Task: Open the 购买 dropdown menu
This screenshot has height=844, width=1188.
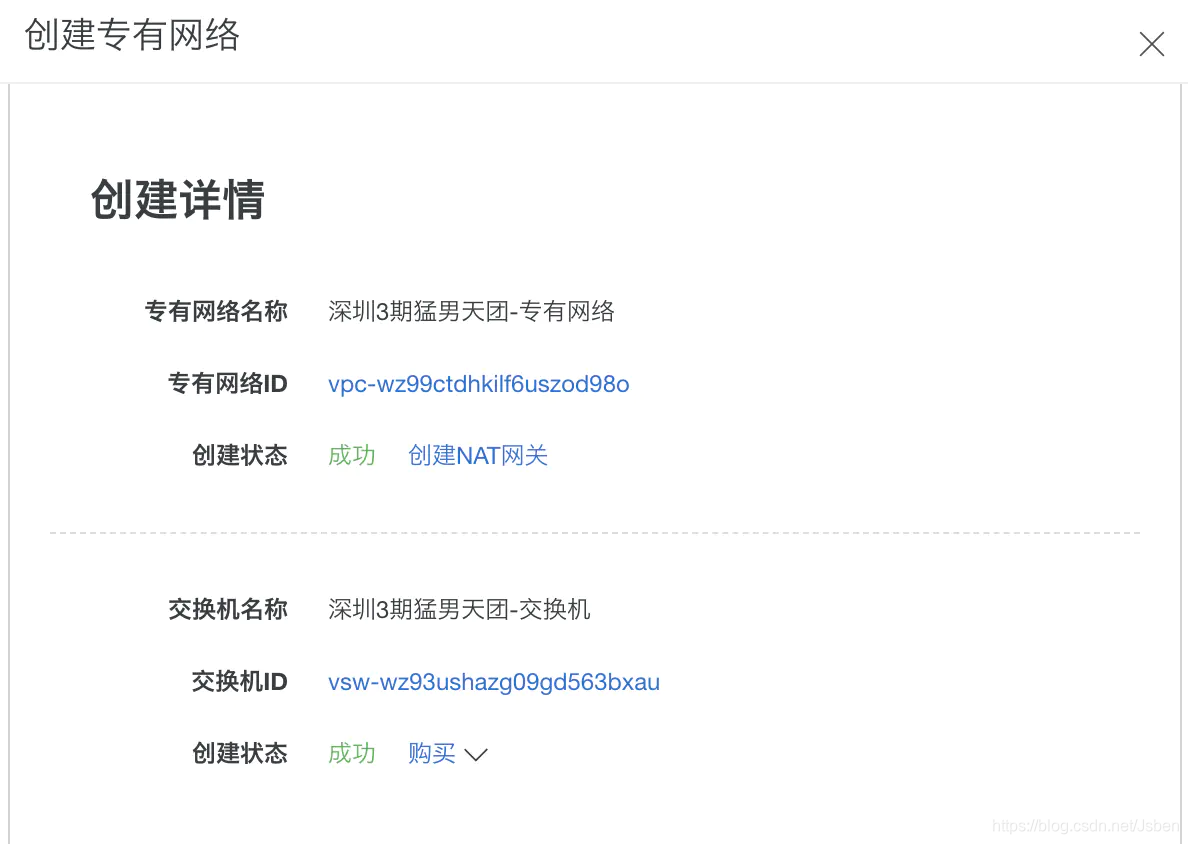Action: tap(447, 753)
